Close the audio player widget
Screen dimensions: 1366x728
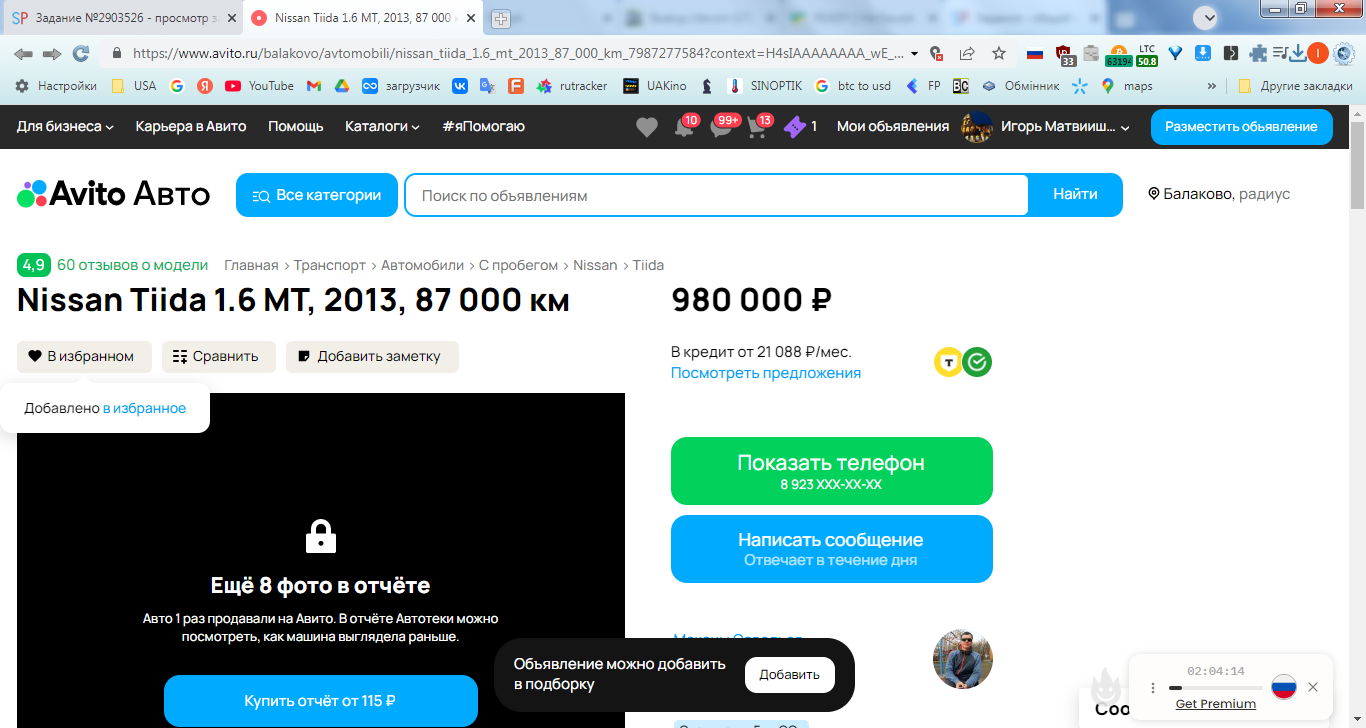[x=1313, y=687]
